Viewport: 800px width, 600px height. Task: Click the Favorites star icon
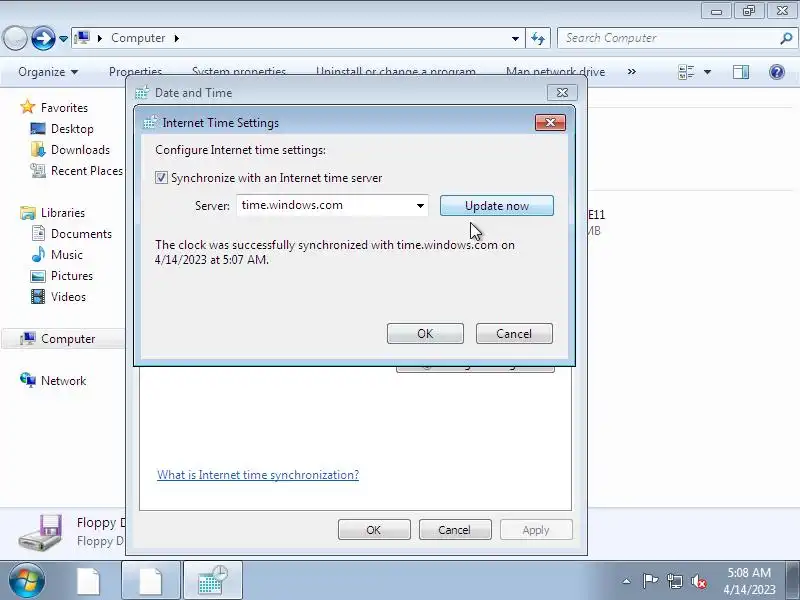coord(28,107)
